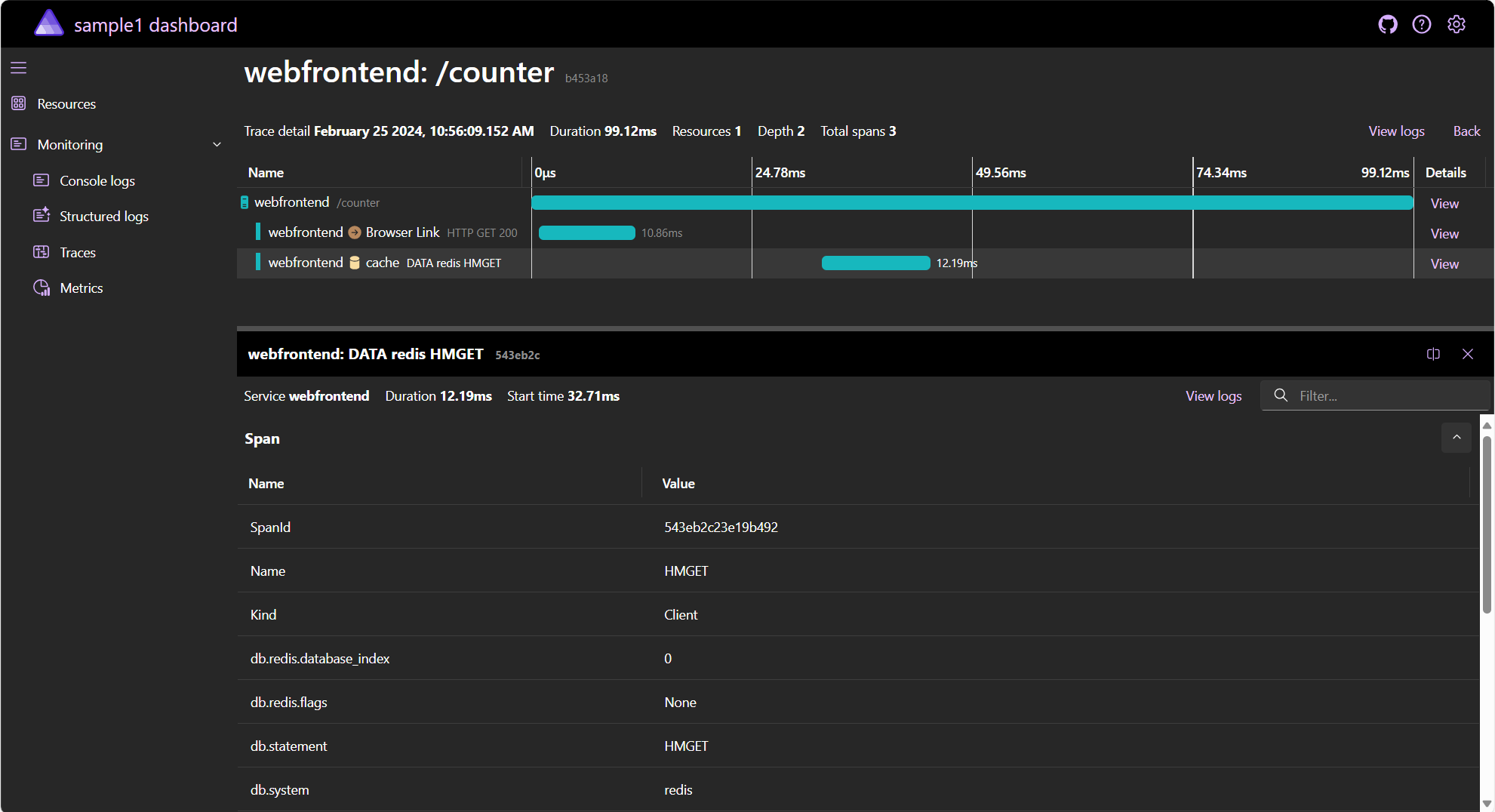
Task: Open Structured logs page
Action: click(103, 217)
